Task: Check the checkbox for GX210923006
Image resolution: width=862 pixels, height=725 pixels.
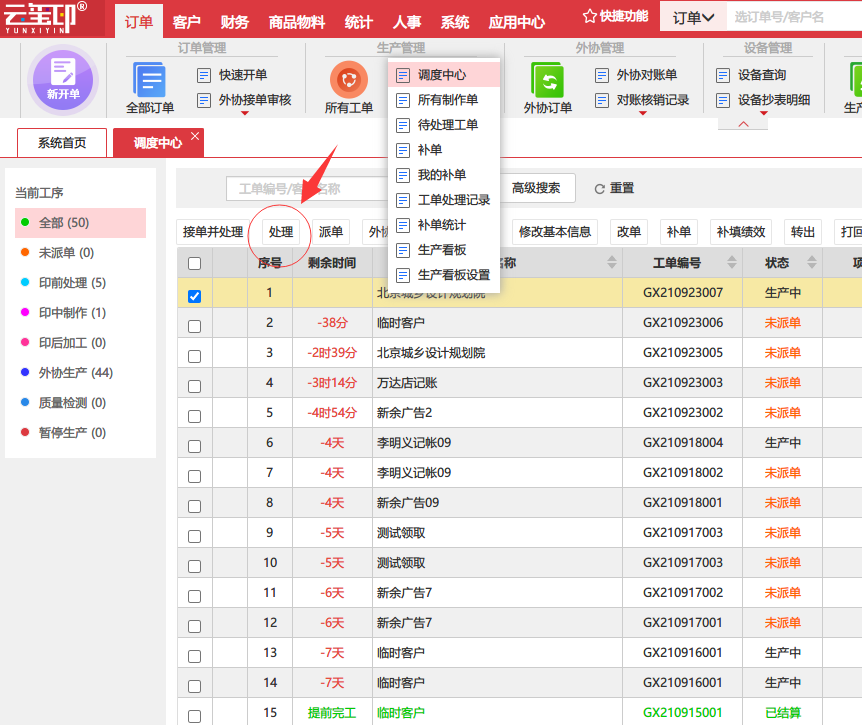Action: point(195,326)
